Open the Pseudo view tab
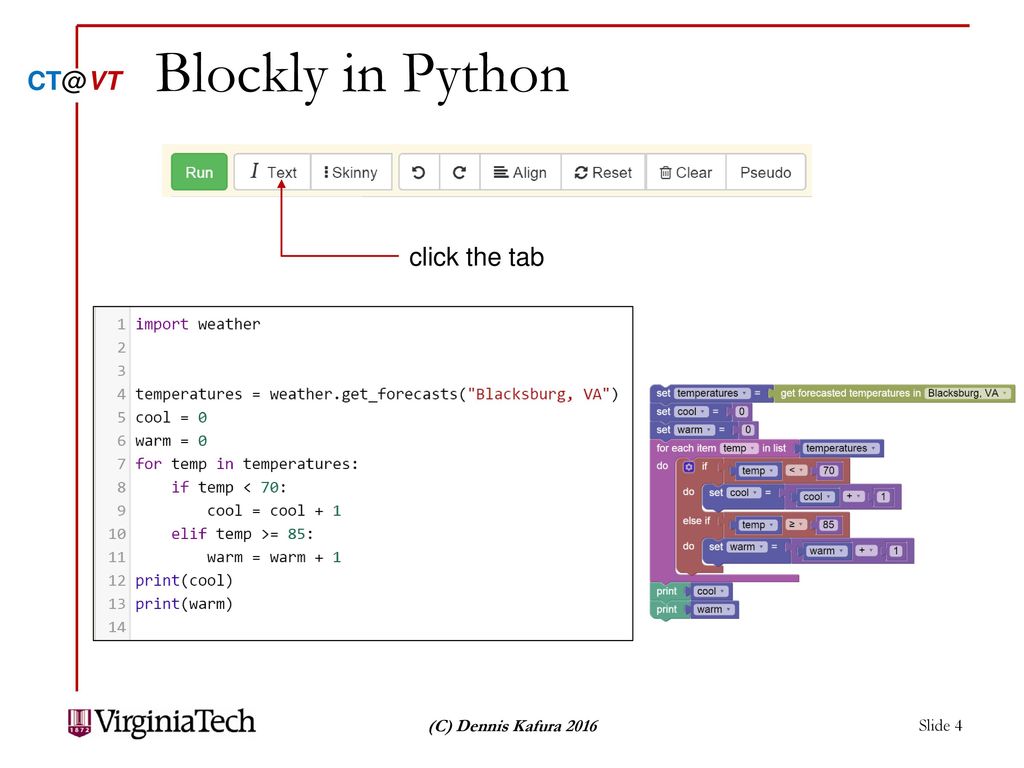The width and height of the screenshot is (1024, 768). [x=765, y=172]
